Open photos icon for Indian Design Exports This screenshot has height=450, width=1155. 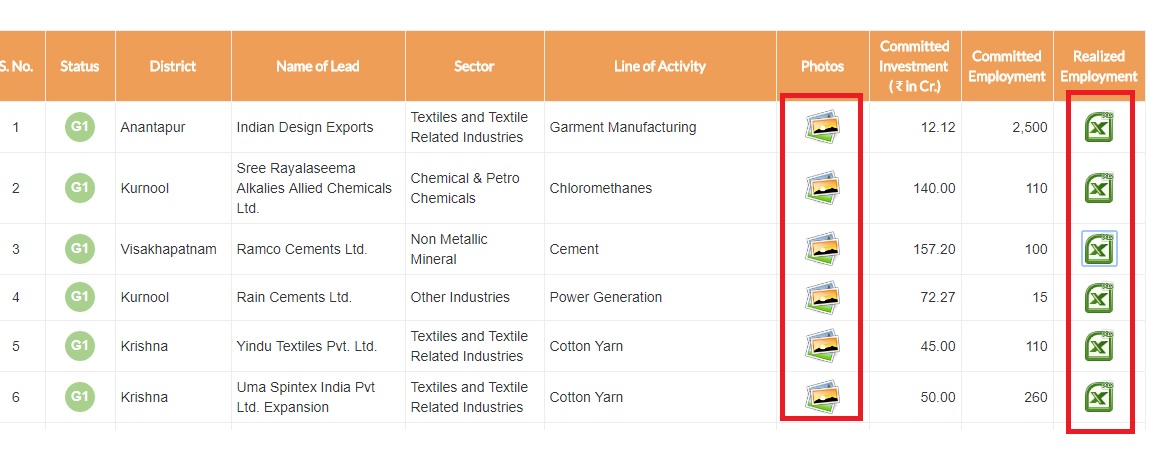coord(822,127)
